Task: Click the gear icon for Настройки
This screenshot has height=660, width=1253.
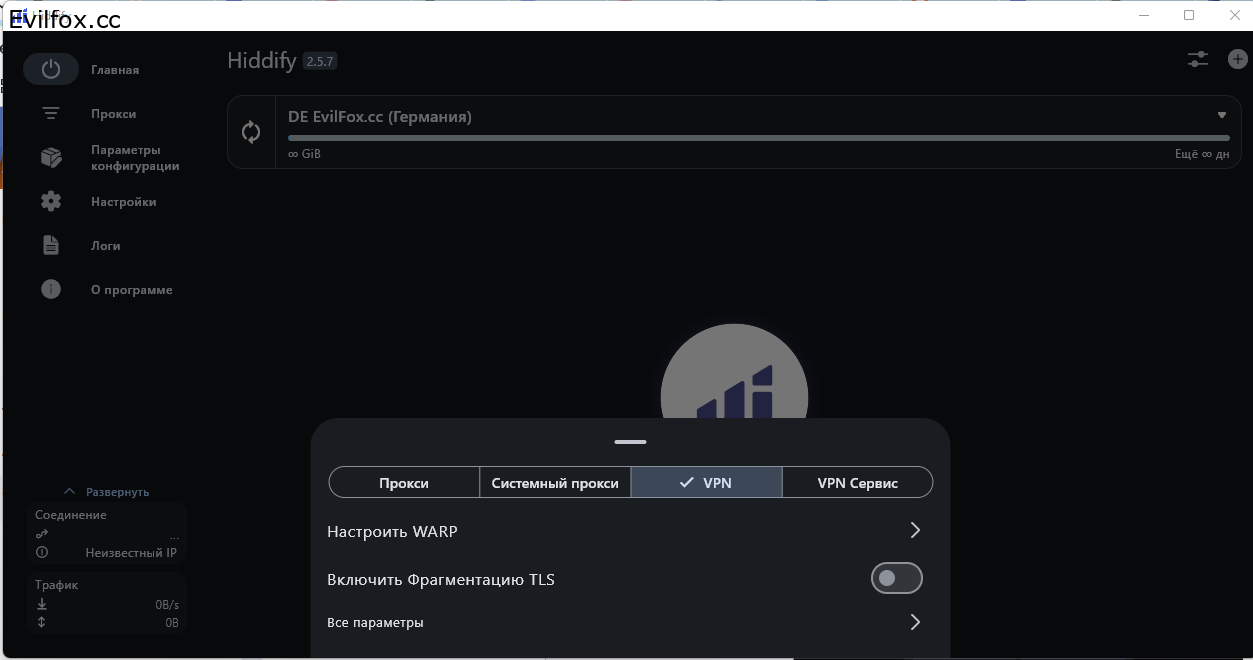Action: coord(51,202)
